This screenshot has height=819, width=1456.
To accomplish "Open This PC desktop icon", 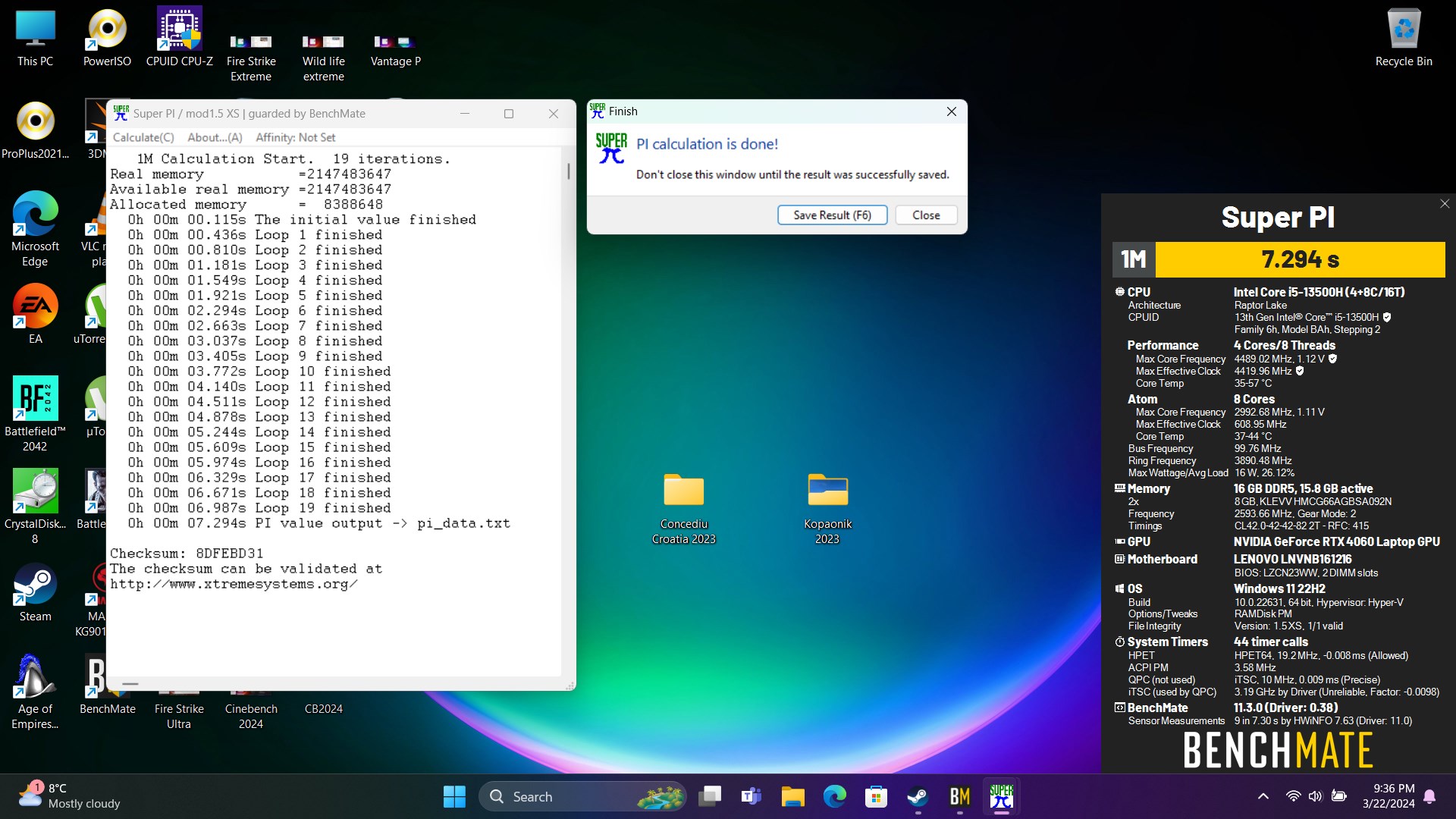I will click(35, 38).
